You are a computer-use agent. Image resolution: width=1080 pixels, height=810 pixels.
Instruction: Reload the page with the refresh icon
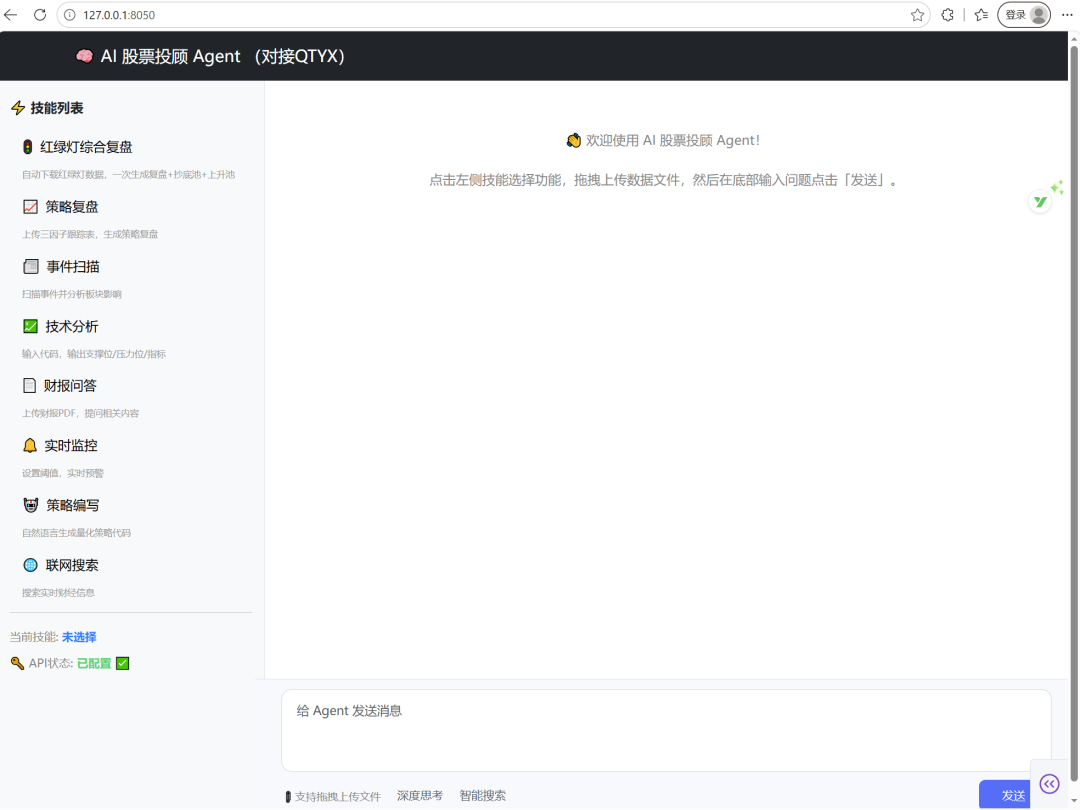(40, 14)
